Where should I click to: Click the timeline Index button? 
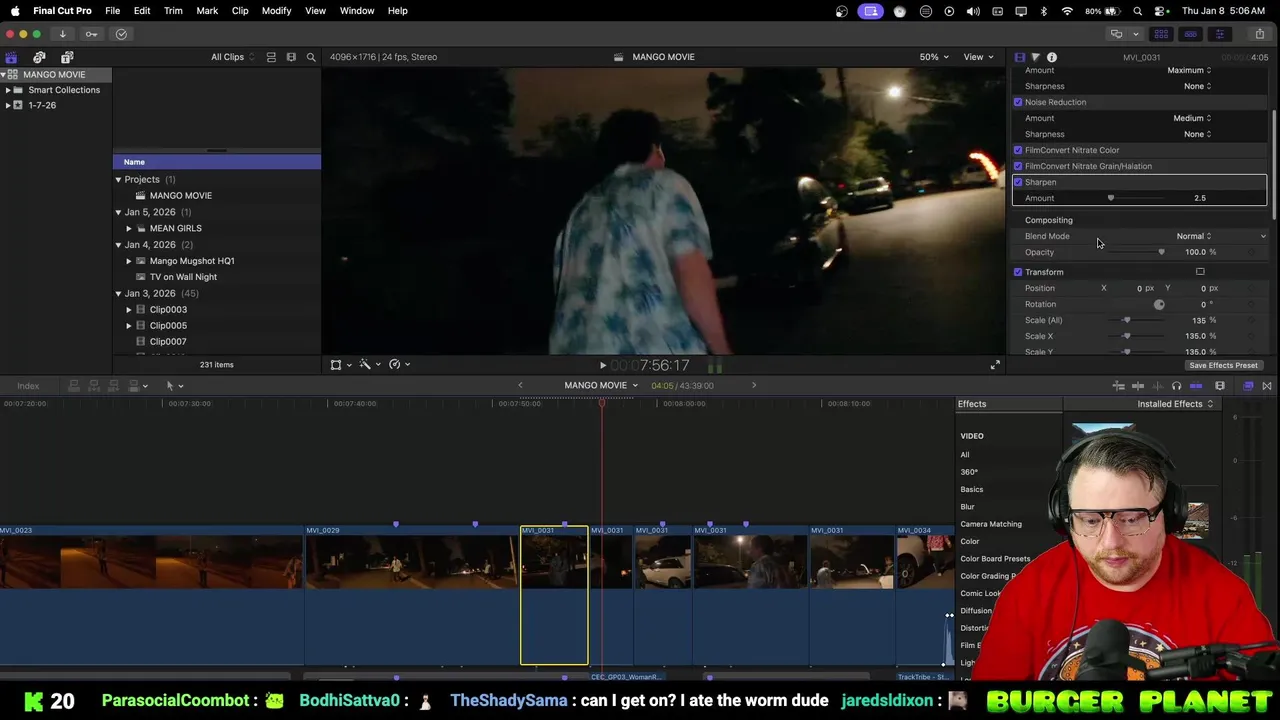coord(28,386)
